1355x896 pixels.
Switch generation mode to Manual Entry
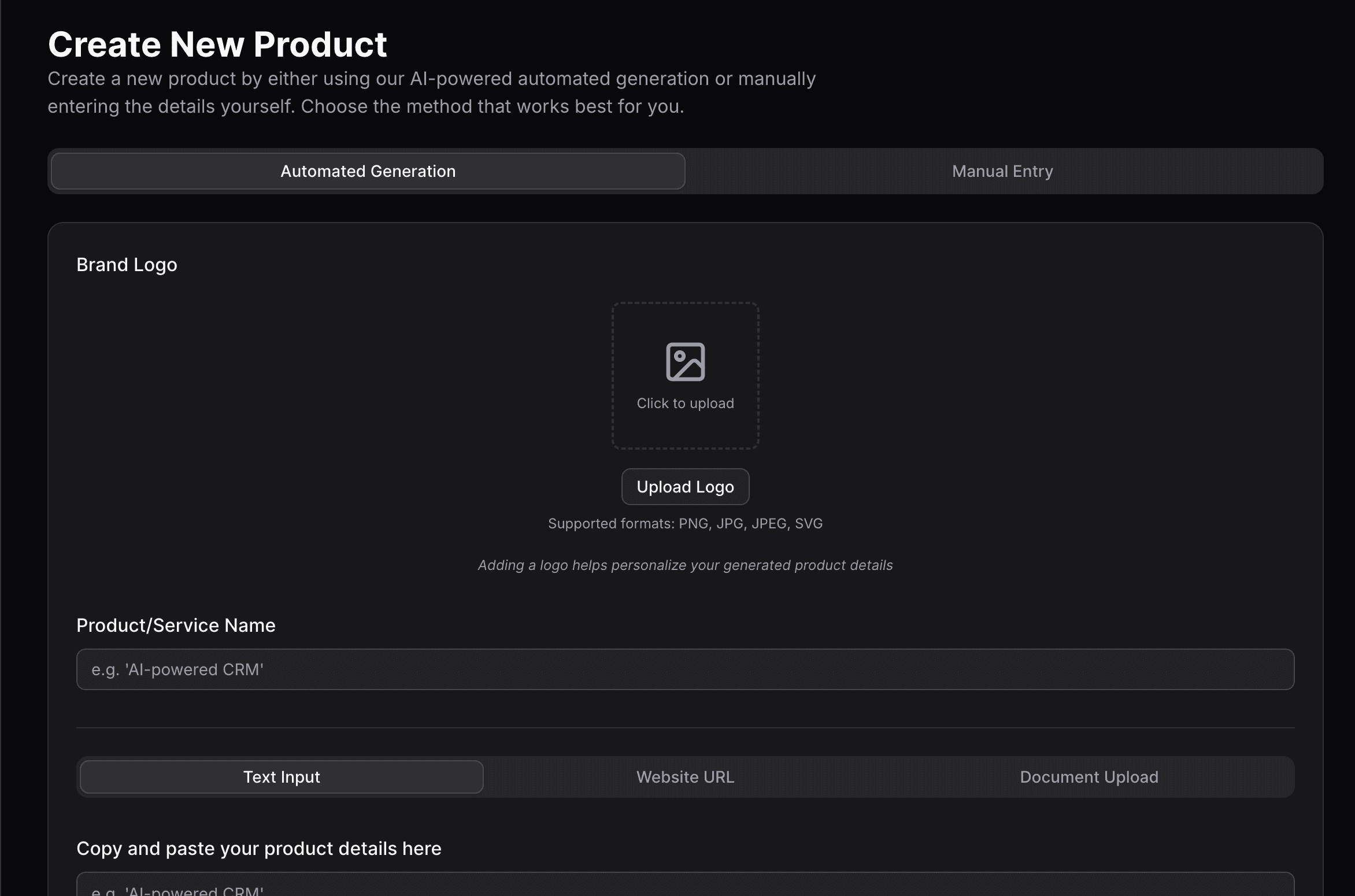pos(1002,171)
